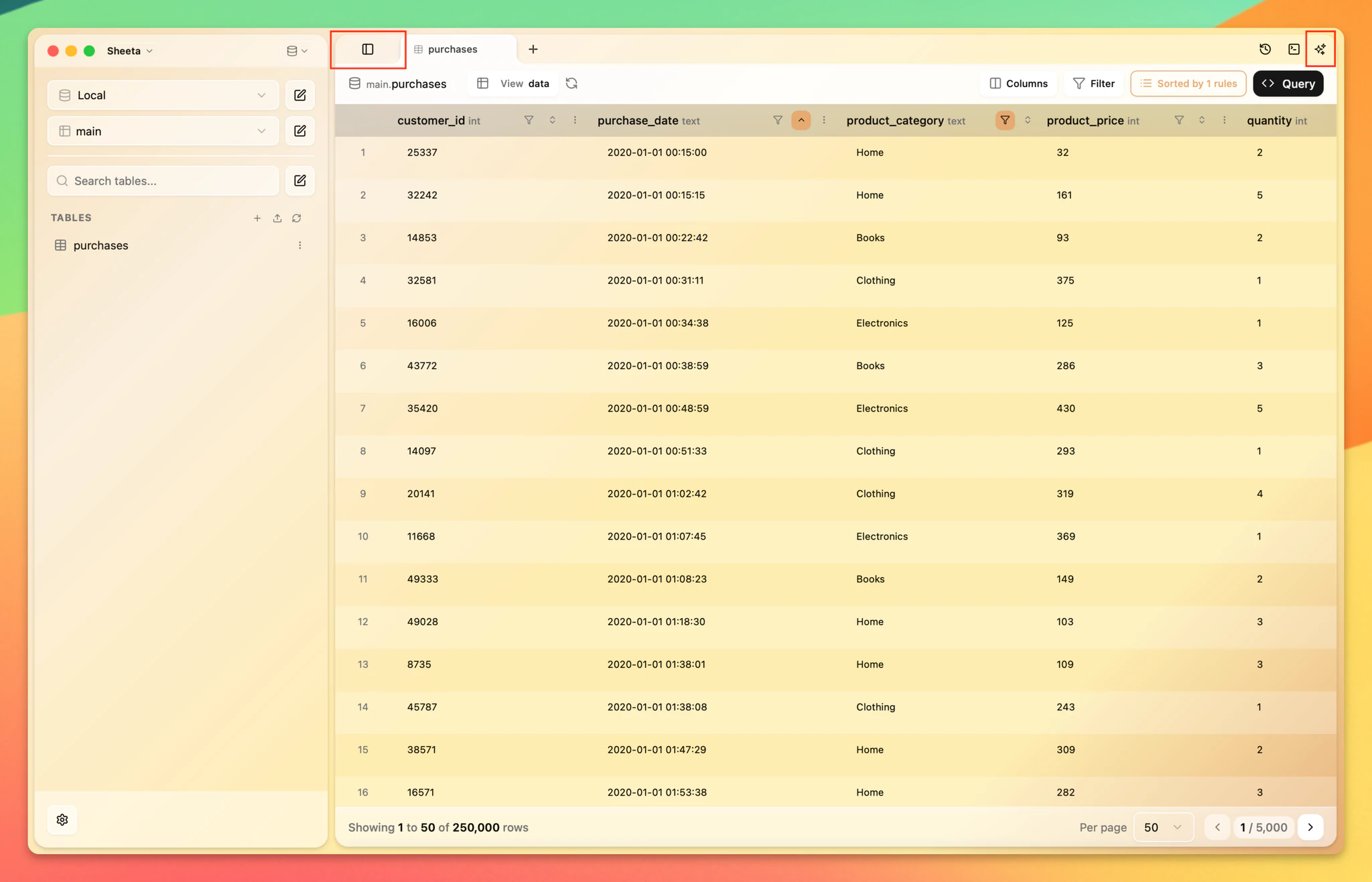The width and height of the screenshot is (1372, 882).
Task: Open database selector dropdown in title bar
Action: click(297, 51)
